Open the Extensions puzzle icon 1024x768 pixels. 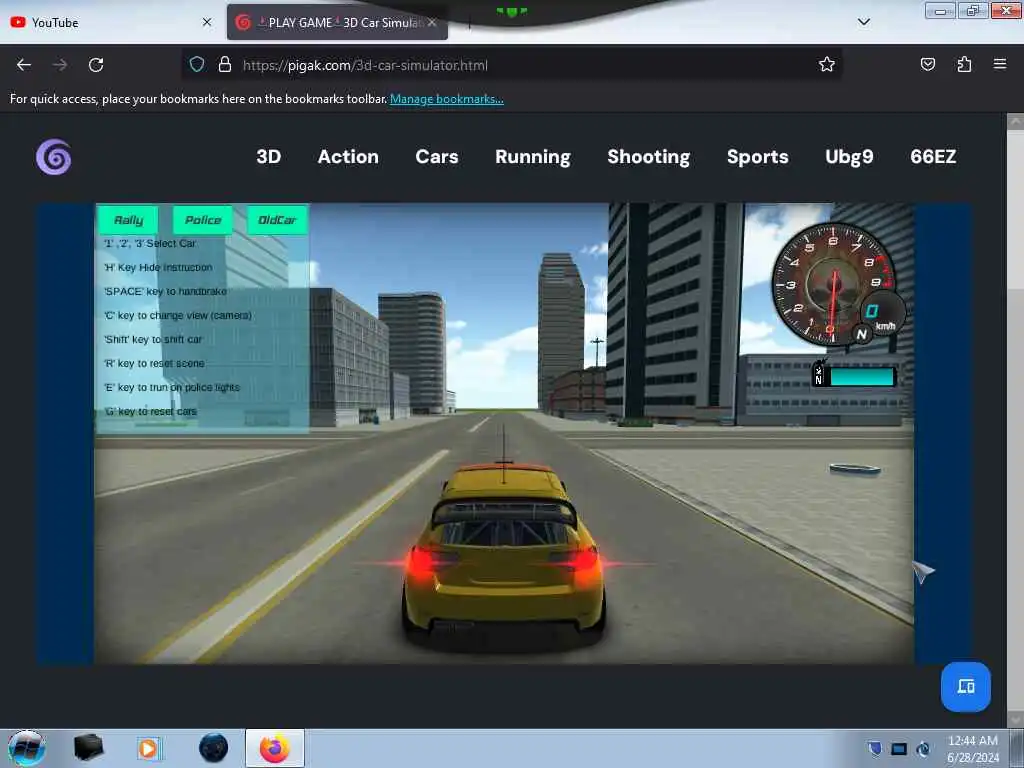964,64
